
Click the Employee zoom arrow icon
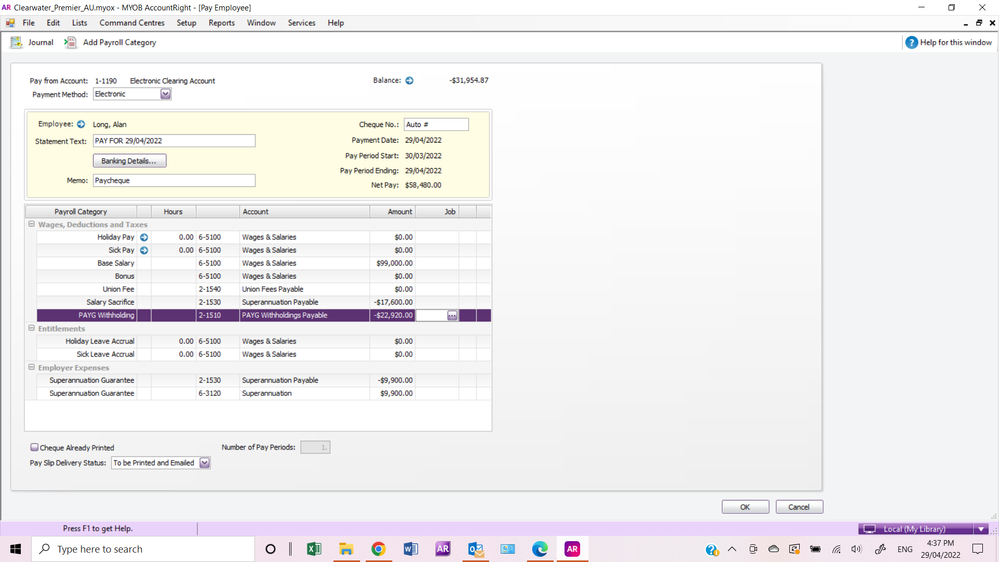(x=81, y=125)
